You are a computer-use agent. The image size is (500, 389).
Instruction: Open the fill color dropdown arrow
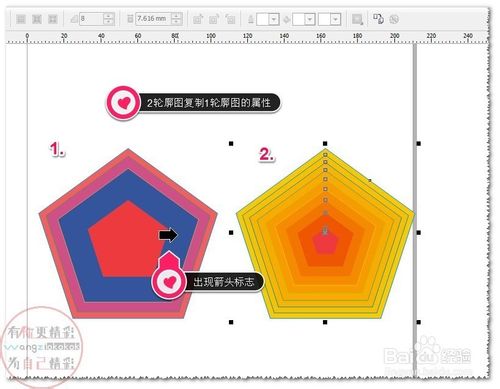310,19
